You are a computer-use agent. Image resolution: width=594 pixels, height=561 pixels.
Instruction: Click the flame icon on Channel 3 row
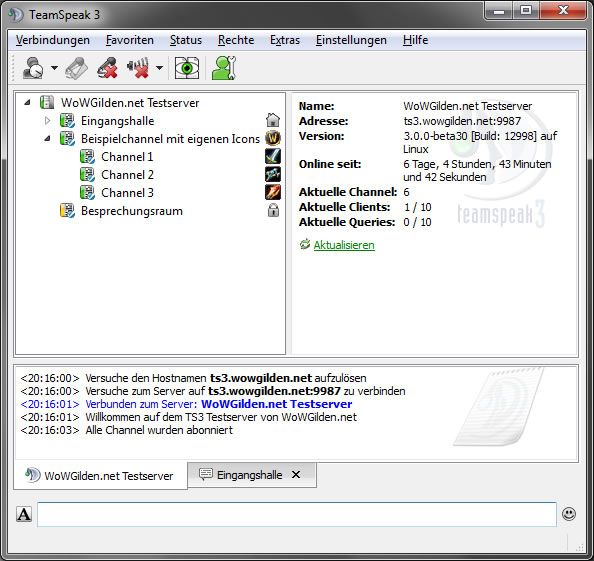click(x=273, y=192)
